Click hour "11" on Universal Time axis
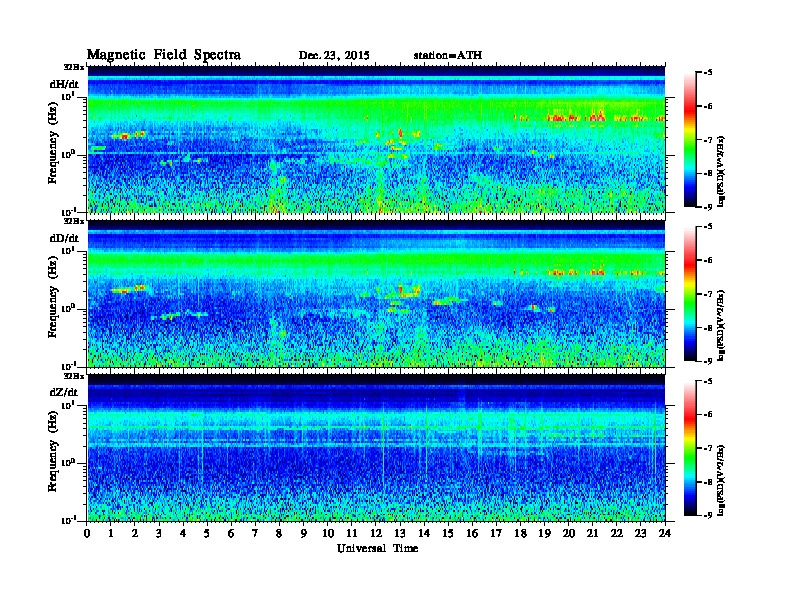 click(x=352, y=534)
